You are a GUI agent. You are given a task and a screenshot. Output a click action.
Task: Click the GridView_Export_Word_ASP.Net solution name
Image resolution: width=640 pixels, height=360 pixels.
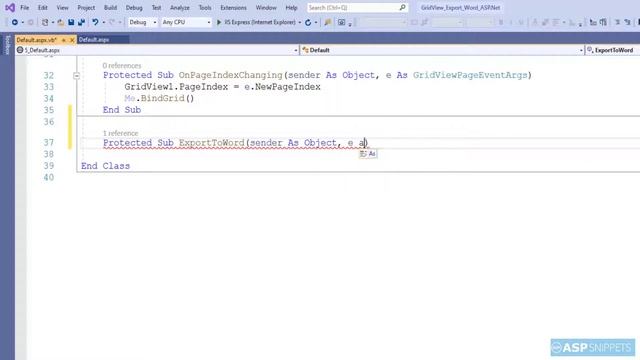(460, 8)
